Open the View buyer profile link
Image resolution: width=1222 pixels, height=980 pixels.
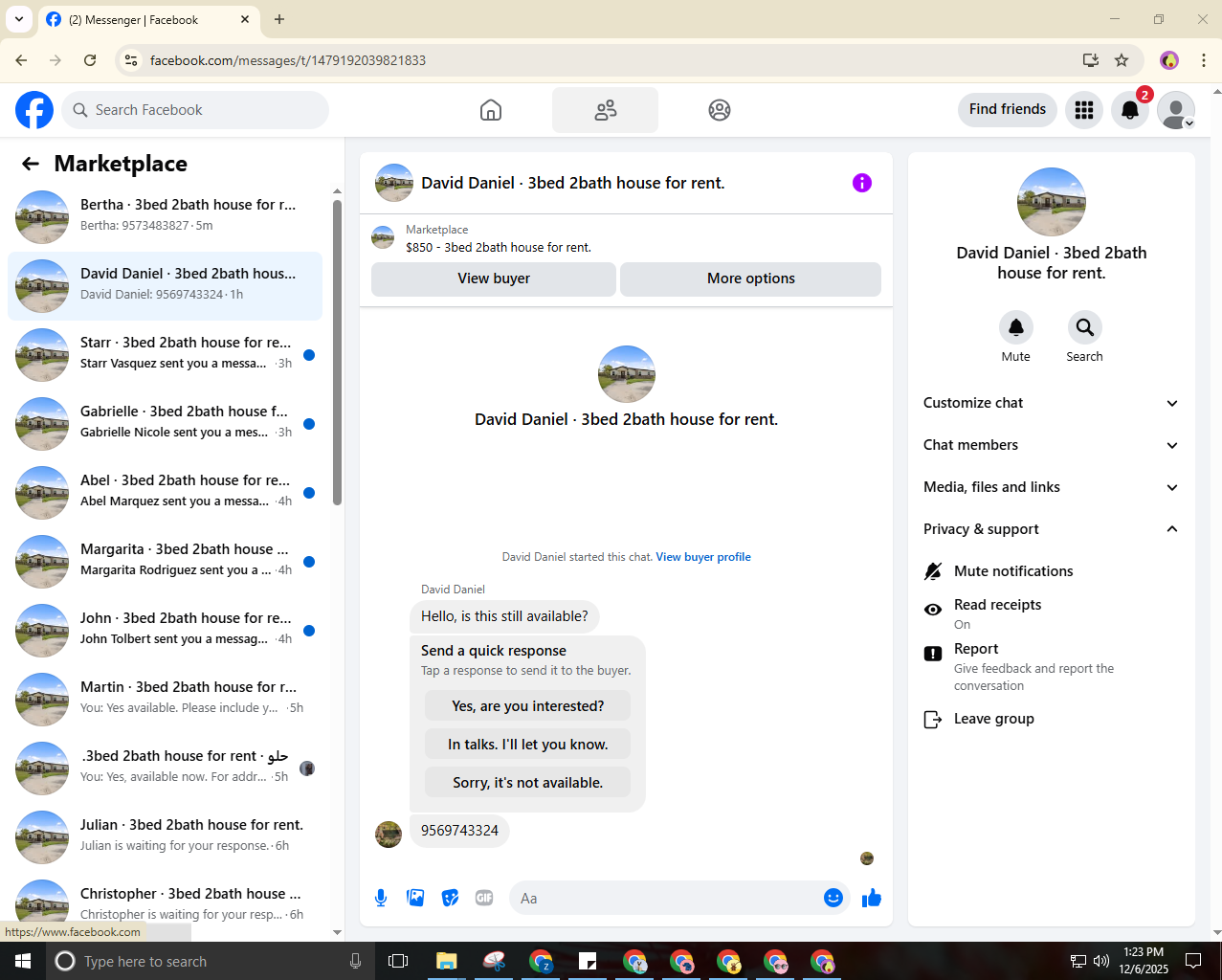point(703,557)
